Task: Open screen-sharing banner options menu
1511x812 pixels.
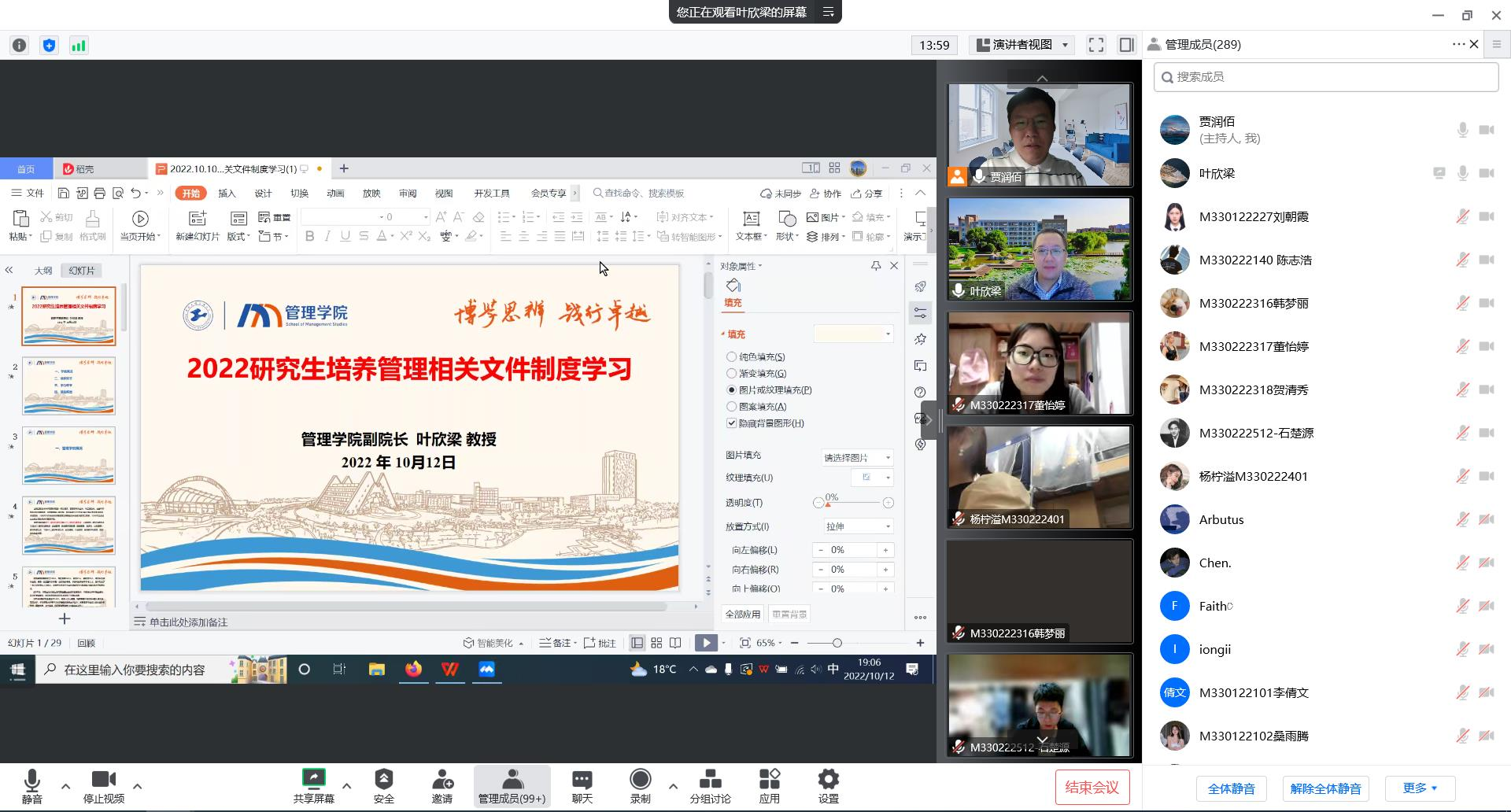Action: coord(828,12)
